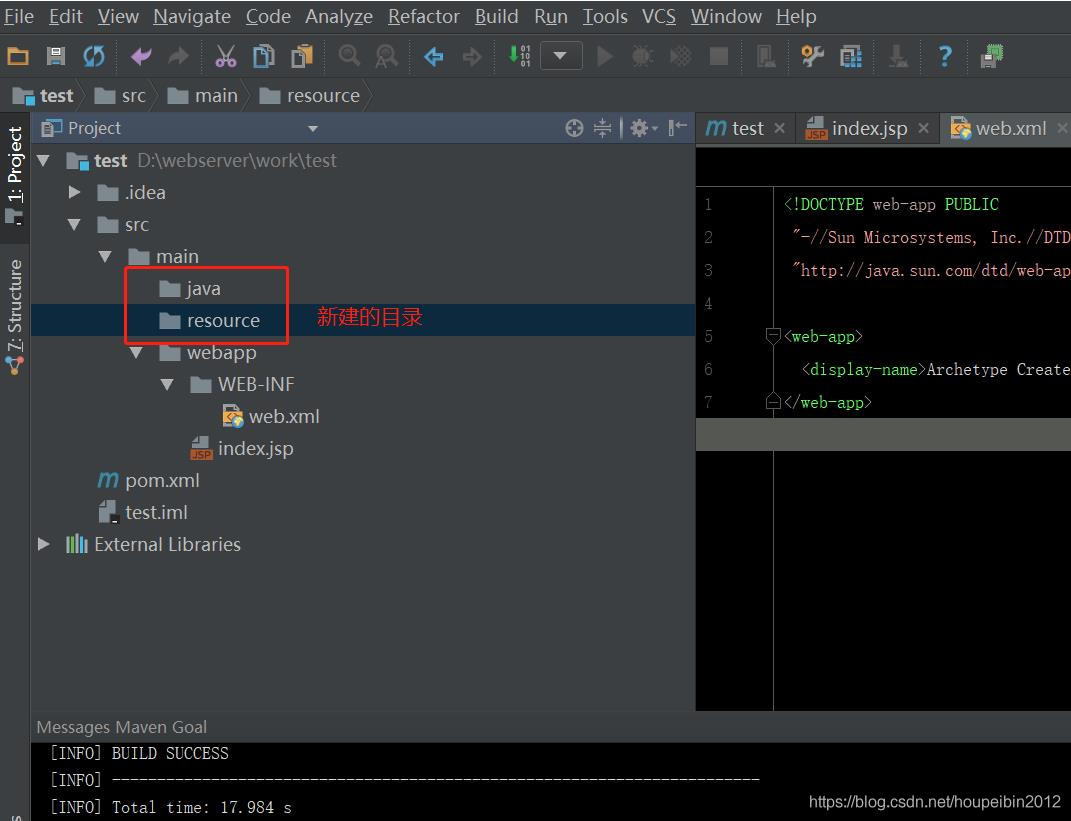Screen dimensions: 1071x821
Task: Open the Build menu
Action: 497,16
